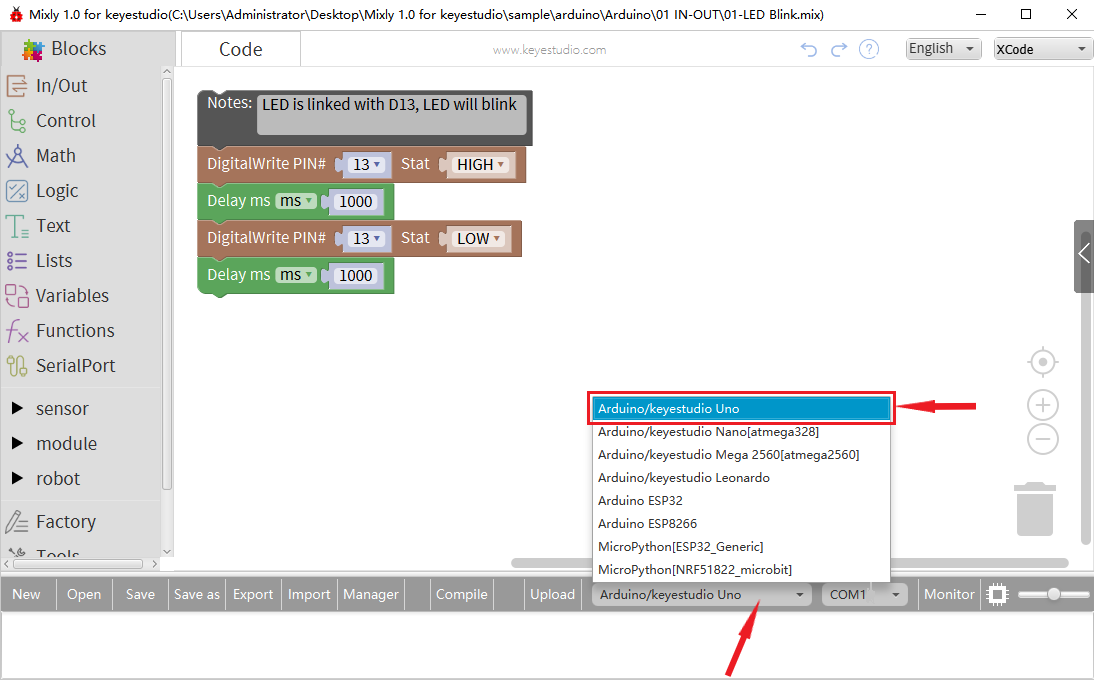Switch to the Code tab
This screenshot has height=680, width=1094.
pos(241,49)
